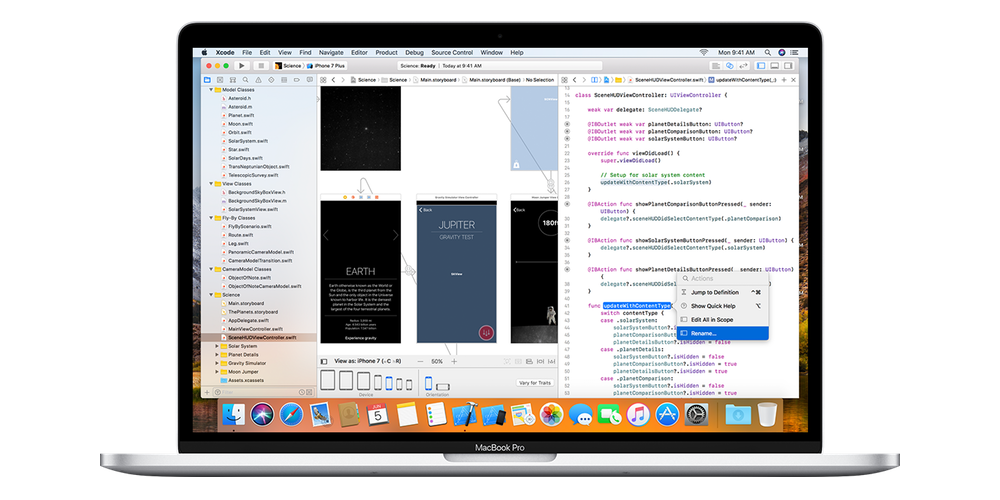1000x500 pixels.
Task: Open the Test navigator diamond icon
Action: [x=271, y=80]
